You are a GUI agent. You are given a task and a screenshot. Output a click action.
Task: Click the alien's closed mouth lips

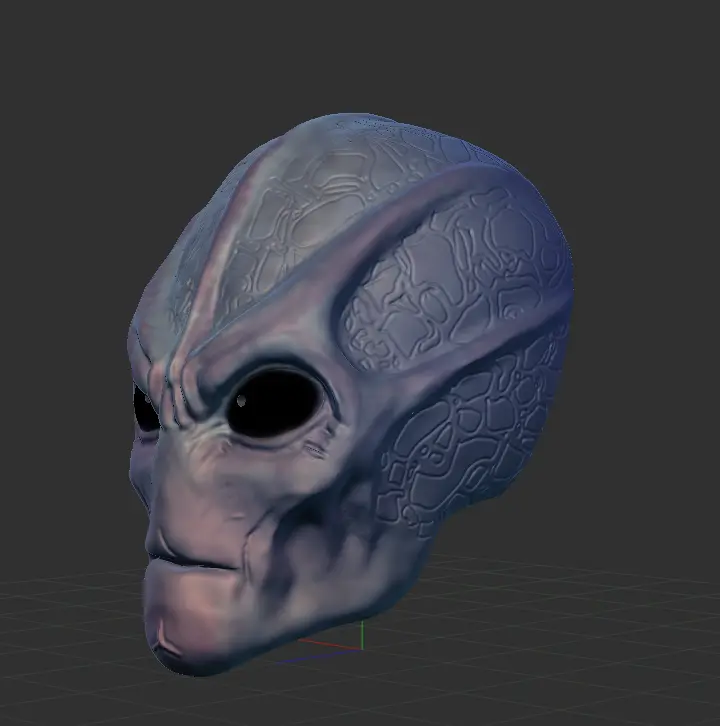[x=195, y=560]
